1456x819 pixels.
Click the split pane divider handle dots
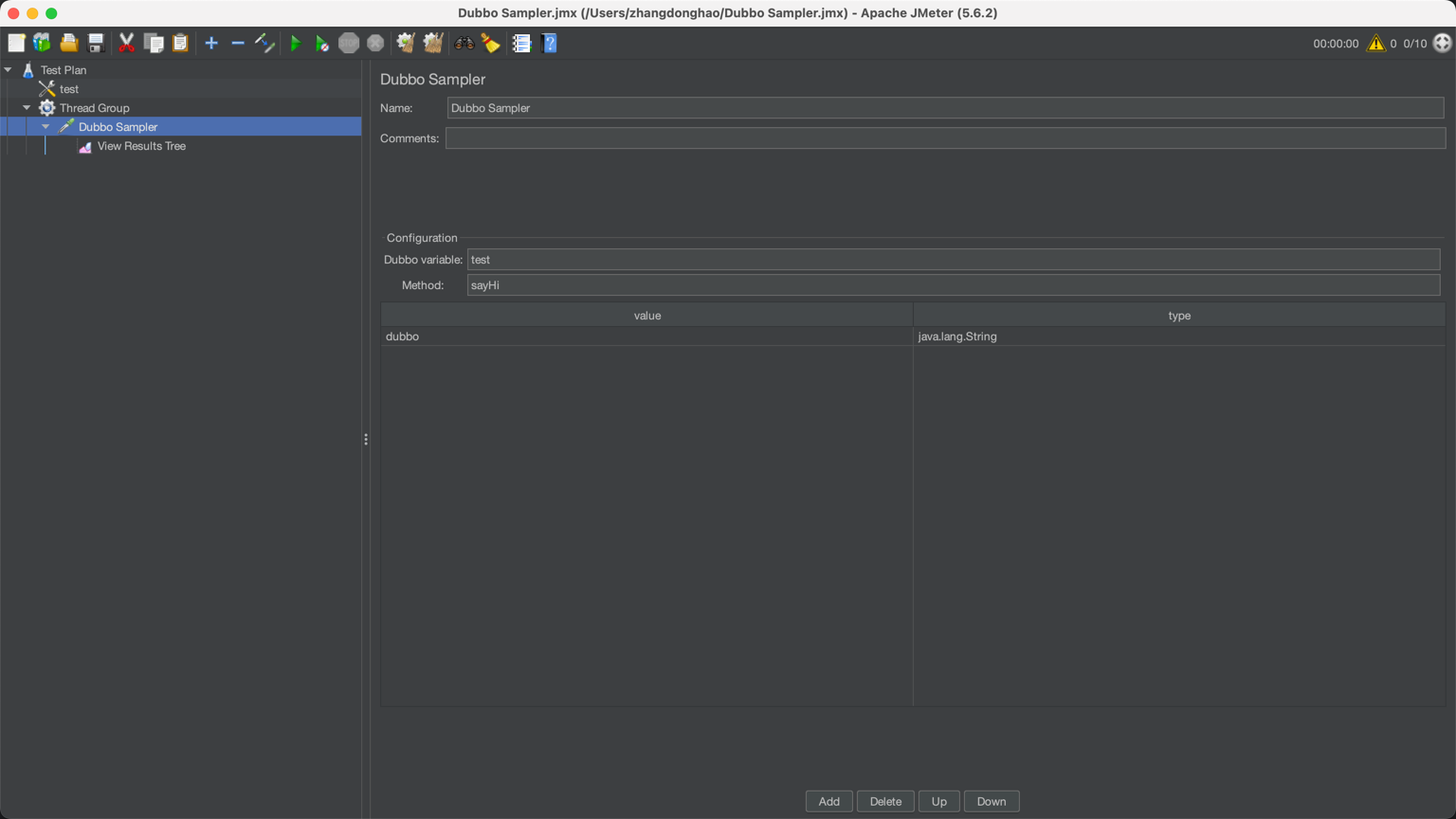[366, 440]
